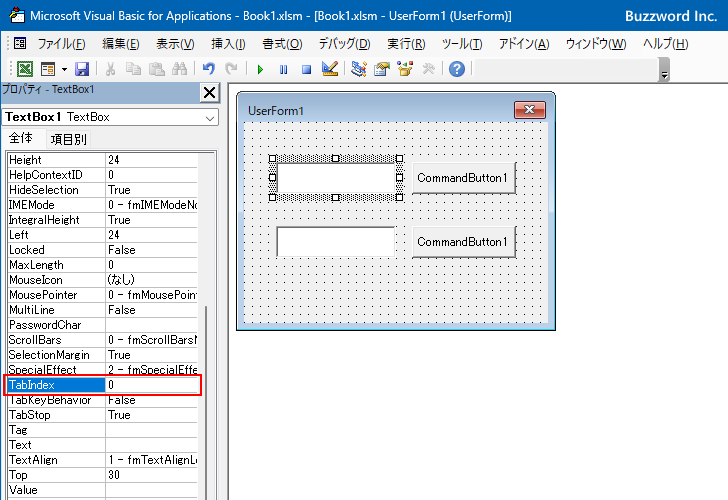This screenshot has width=728, height=500.
Task: Select the upper text box on UserForm1
Action: tap(336, 178)
